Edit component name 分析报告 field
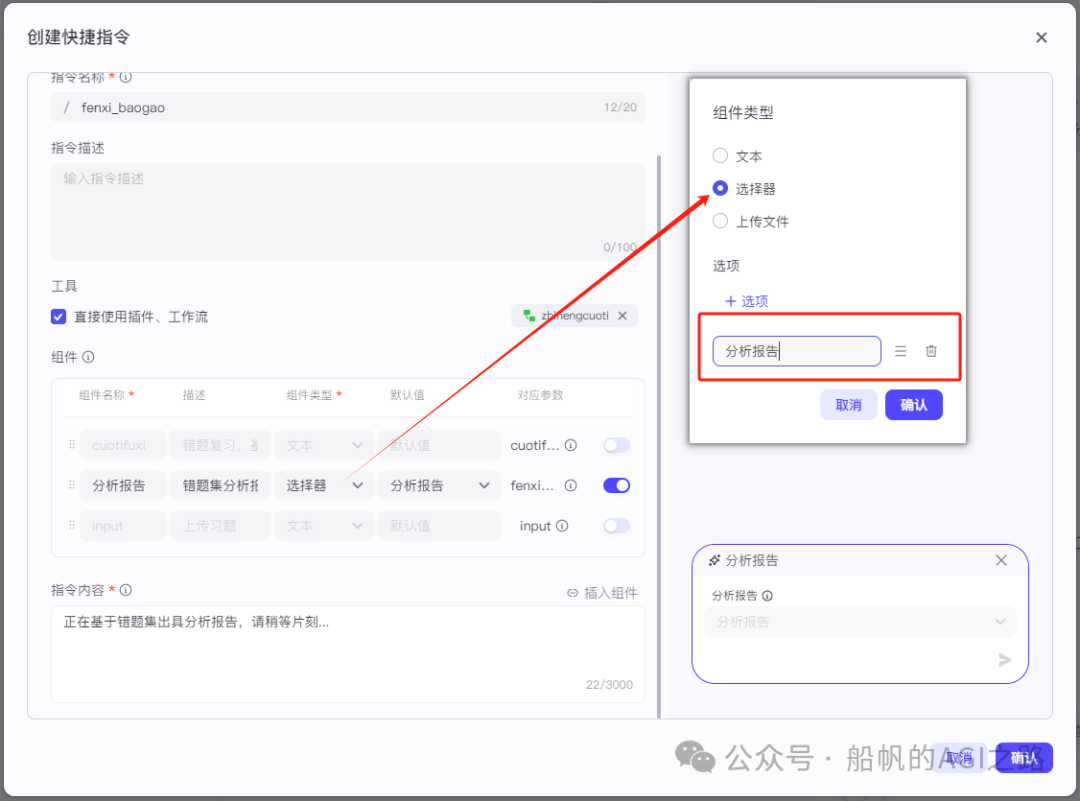 coord(123,486)
